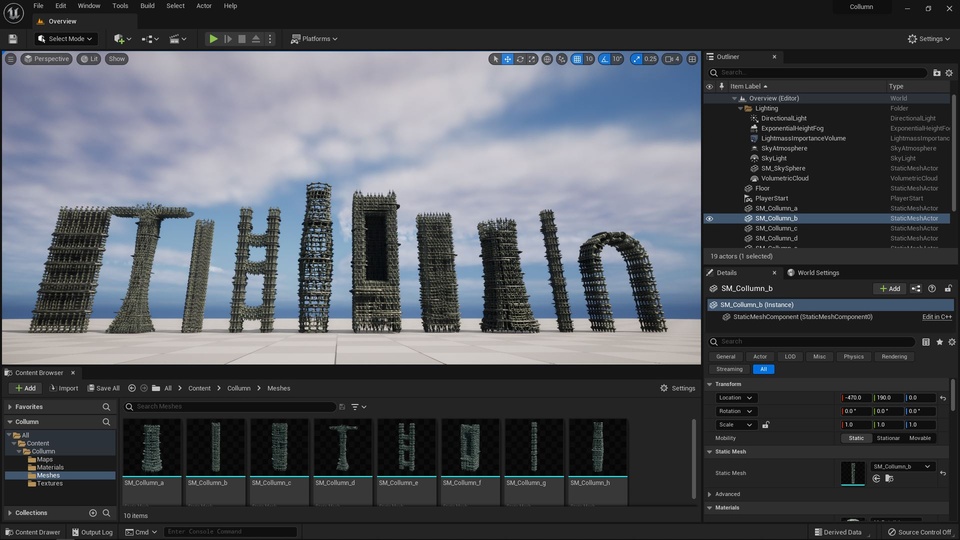Viewport: 960px width, 540px height.
Task: Toggle visibility eye for SM_Collumn_b
Action: (x=710, y=218)
